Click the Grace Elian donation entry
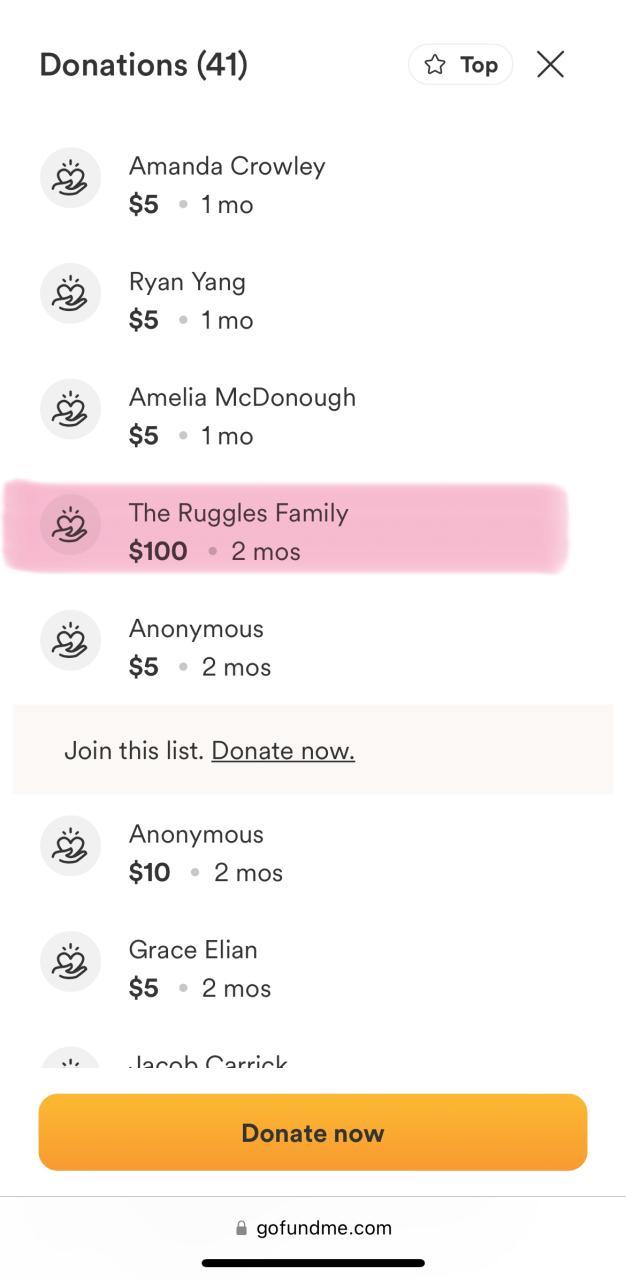This screenshot has height=1280, width=626. pyautogui.click(x=194, y=967)
